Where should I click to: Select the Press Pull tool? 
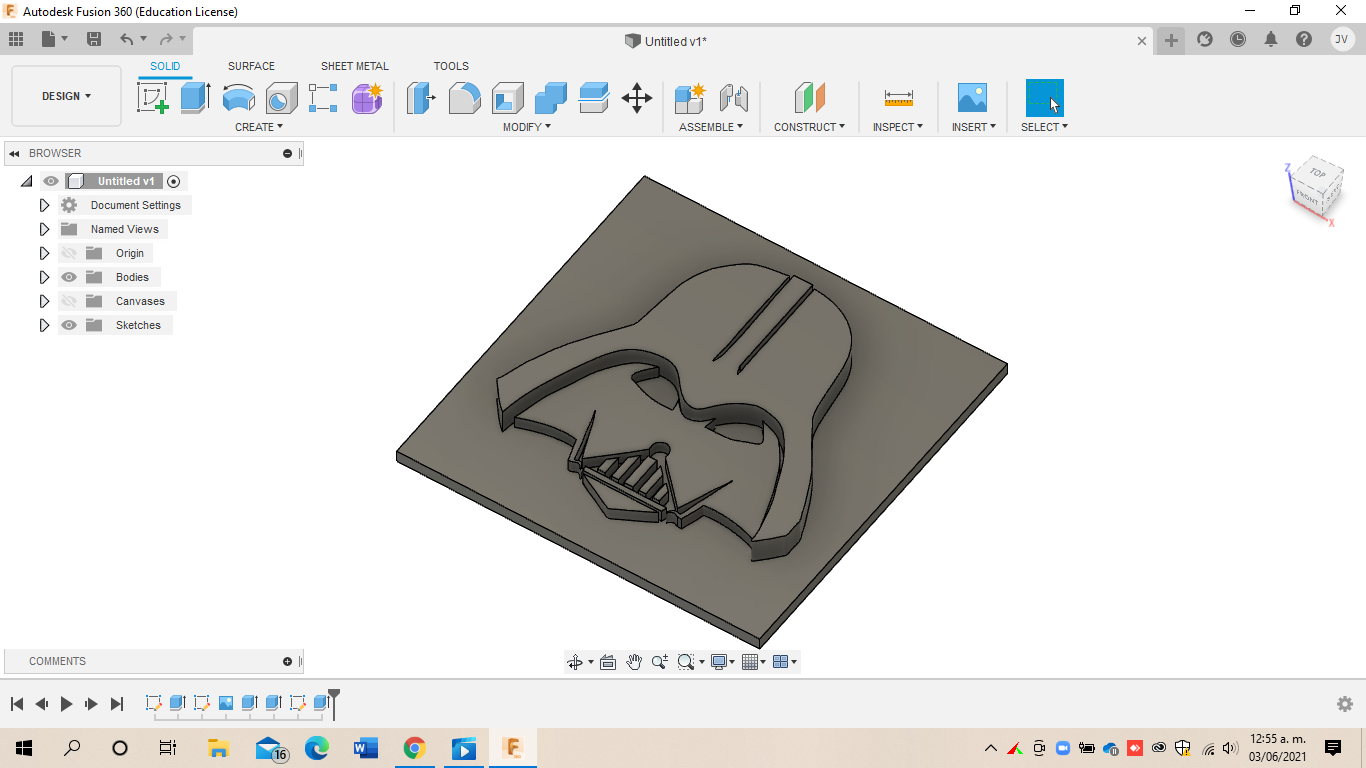421,98
